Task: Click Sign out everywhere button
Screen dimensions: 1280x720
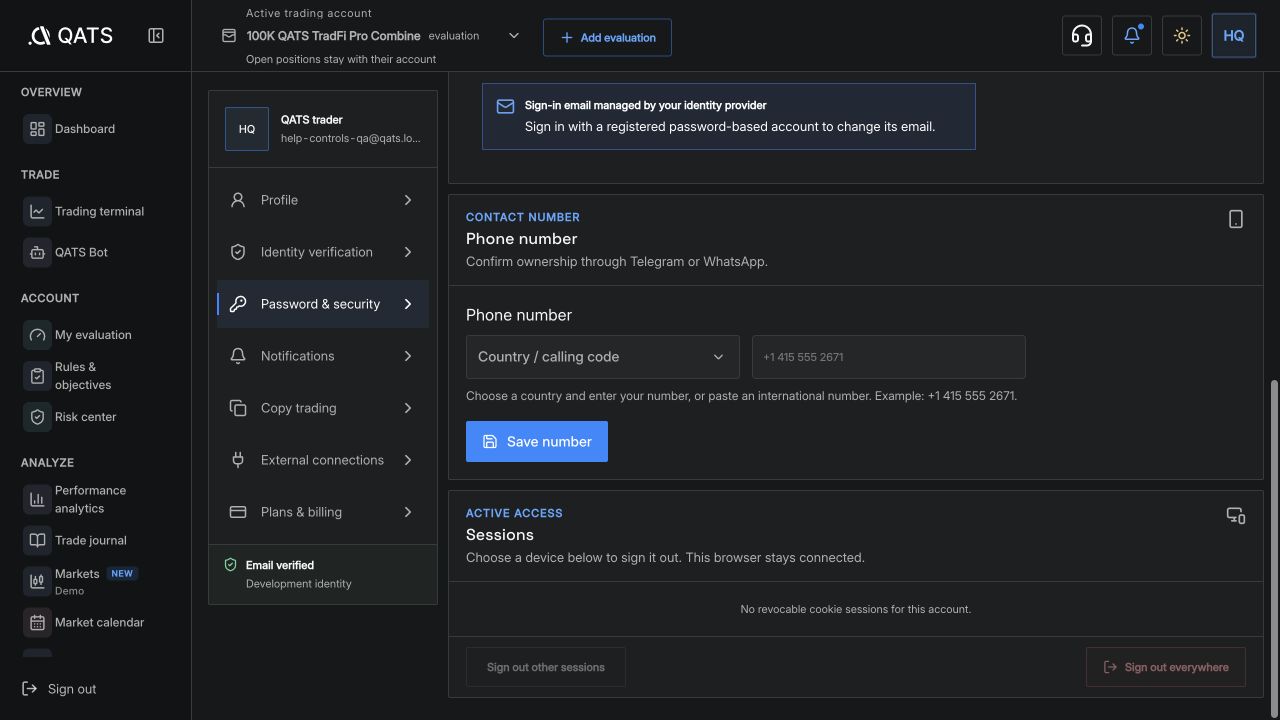Action: tap(1166, 667)
